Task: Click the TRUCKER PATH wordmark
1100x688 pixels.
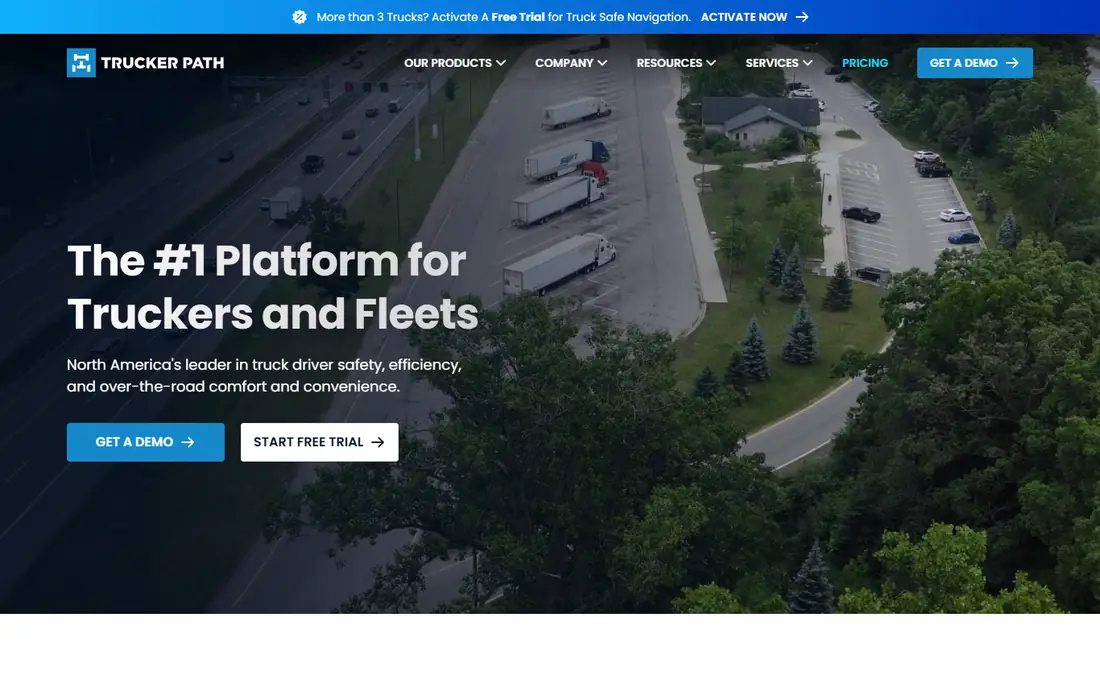Action: click(163, 63)
